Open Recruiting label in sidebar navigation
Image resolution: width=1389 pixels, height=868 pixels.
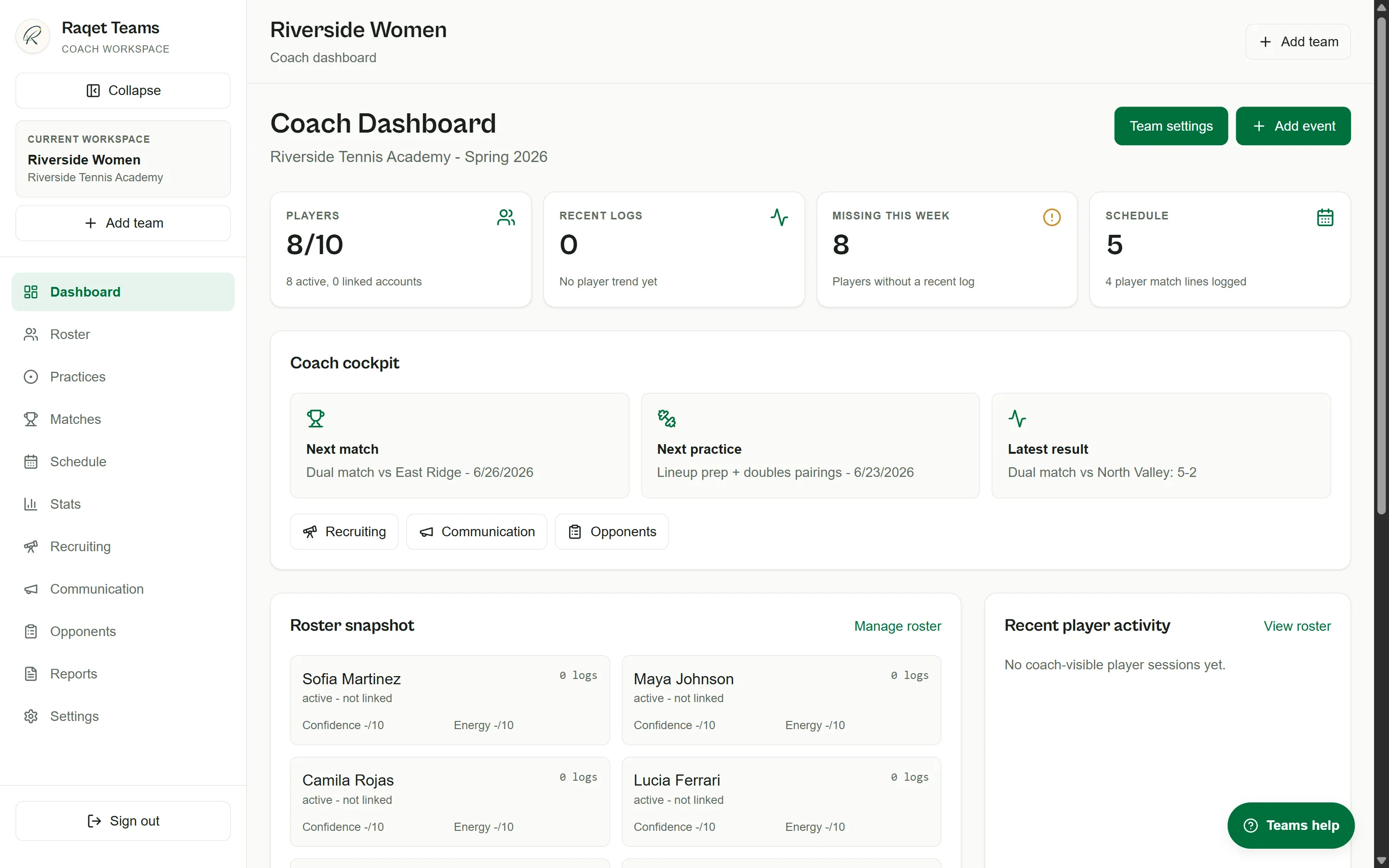coord(81,546)
